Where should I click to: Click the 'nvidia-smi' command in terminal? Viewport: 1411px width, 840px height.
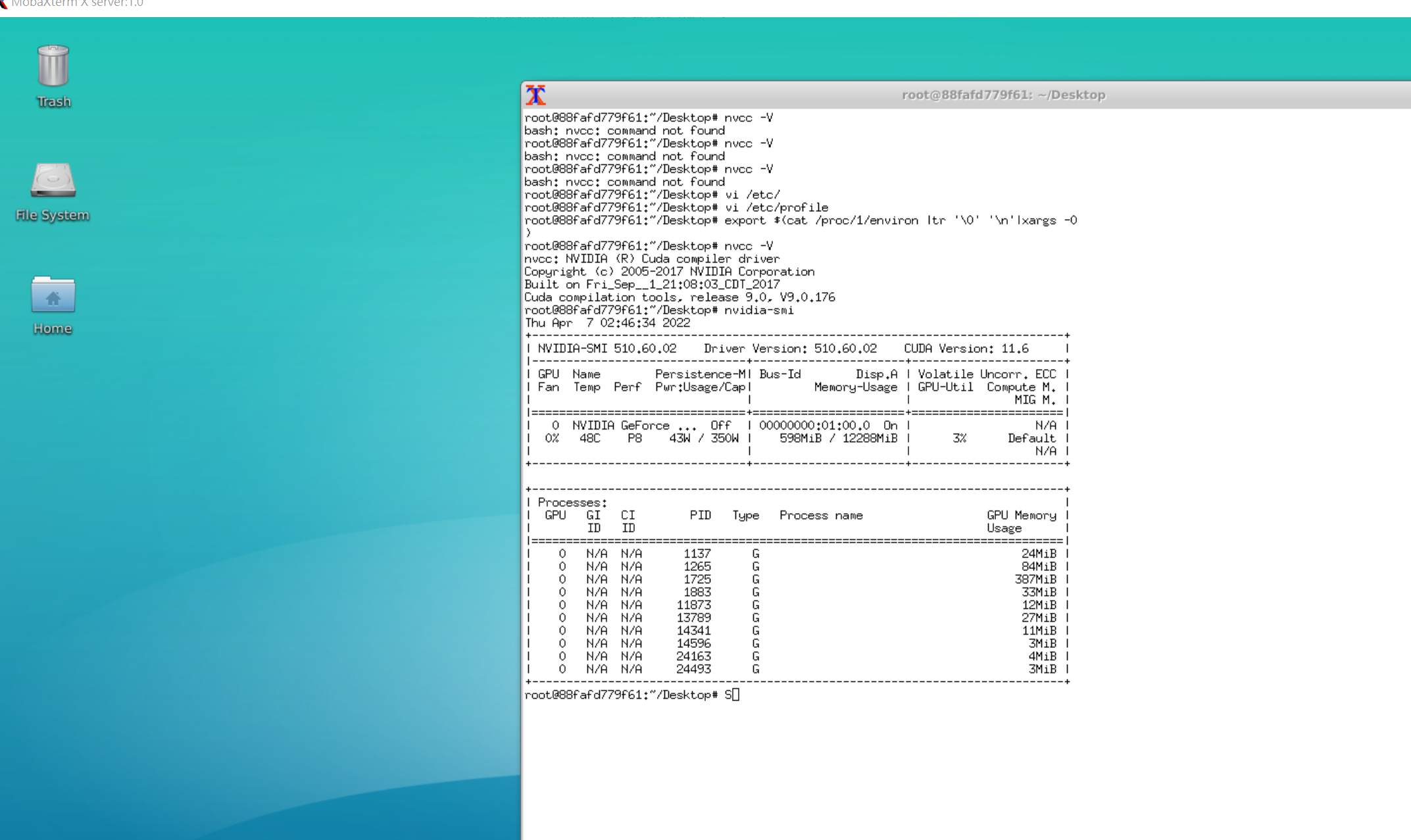(758, 310)
